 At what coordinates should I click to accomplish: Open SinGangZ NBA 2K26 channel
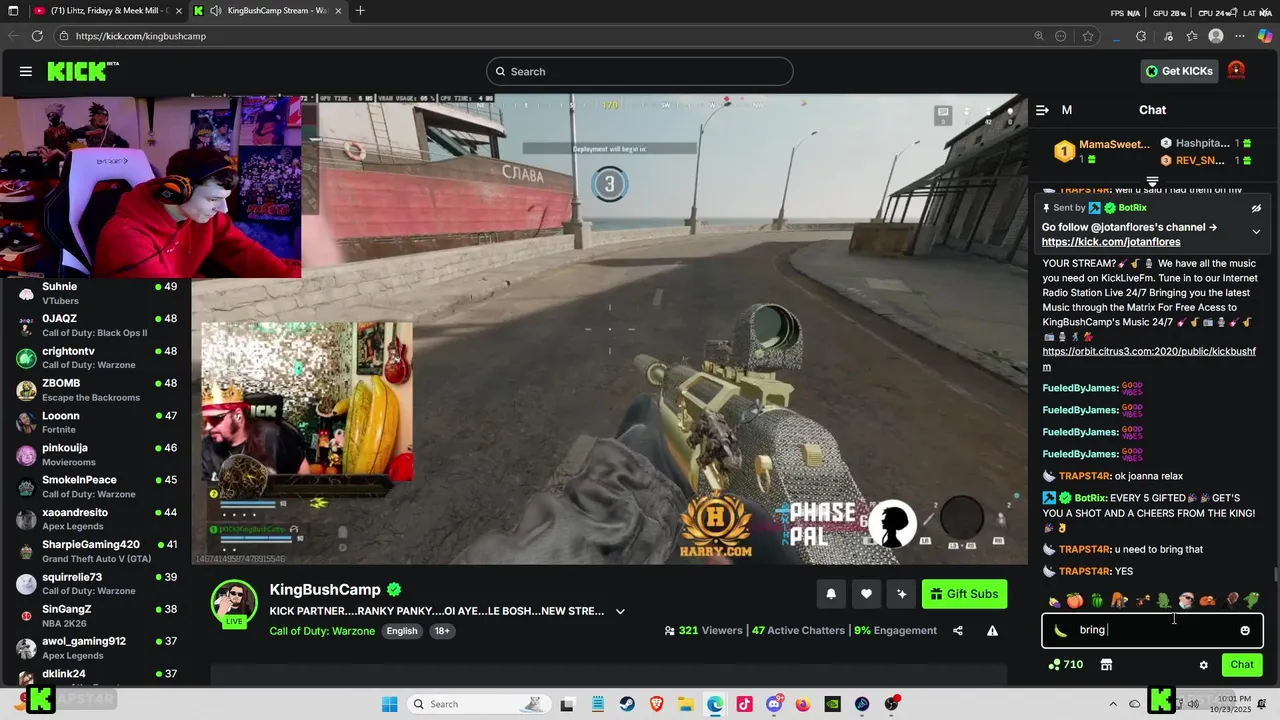pos(96,616)
